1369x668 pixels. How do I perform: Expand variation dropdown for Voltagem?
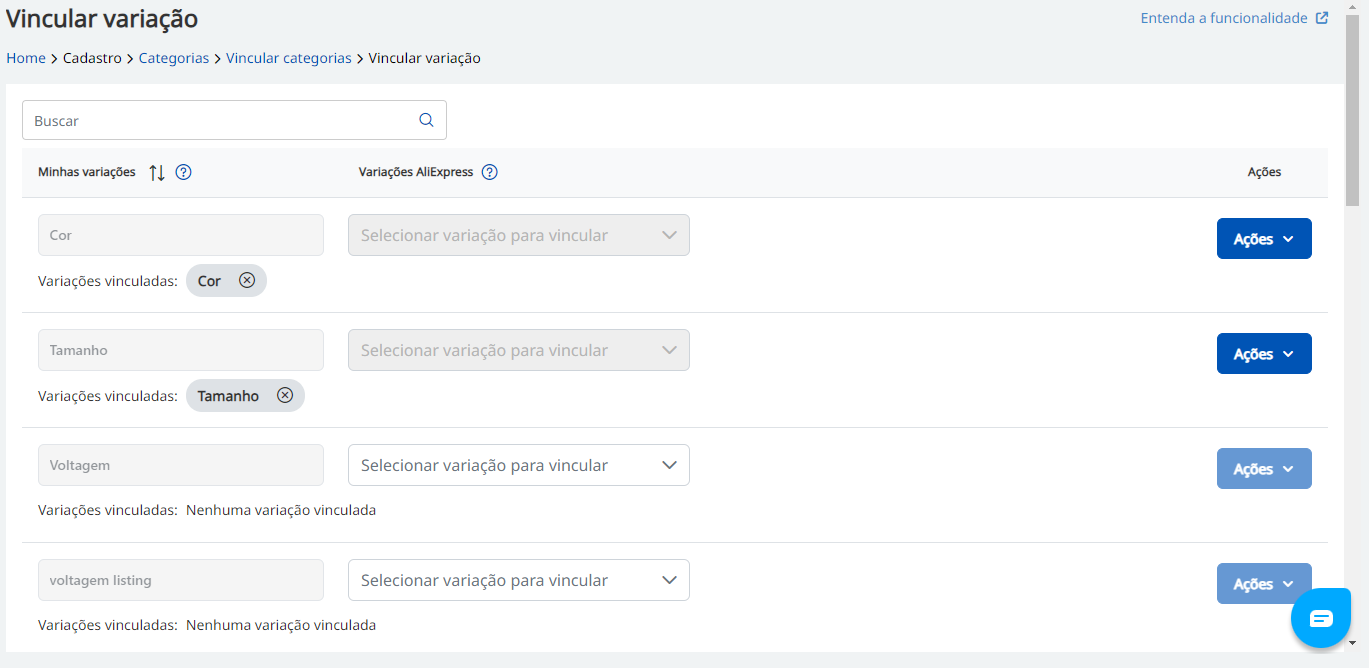(x=518, y=465)
